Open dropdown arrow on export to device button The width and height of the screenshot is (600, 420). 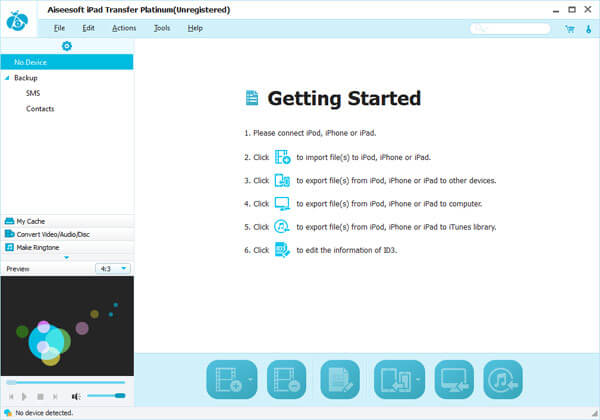click(418, 379)
